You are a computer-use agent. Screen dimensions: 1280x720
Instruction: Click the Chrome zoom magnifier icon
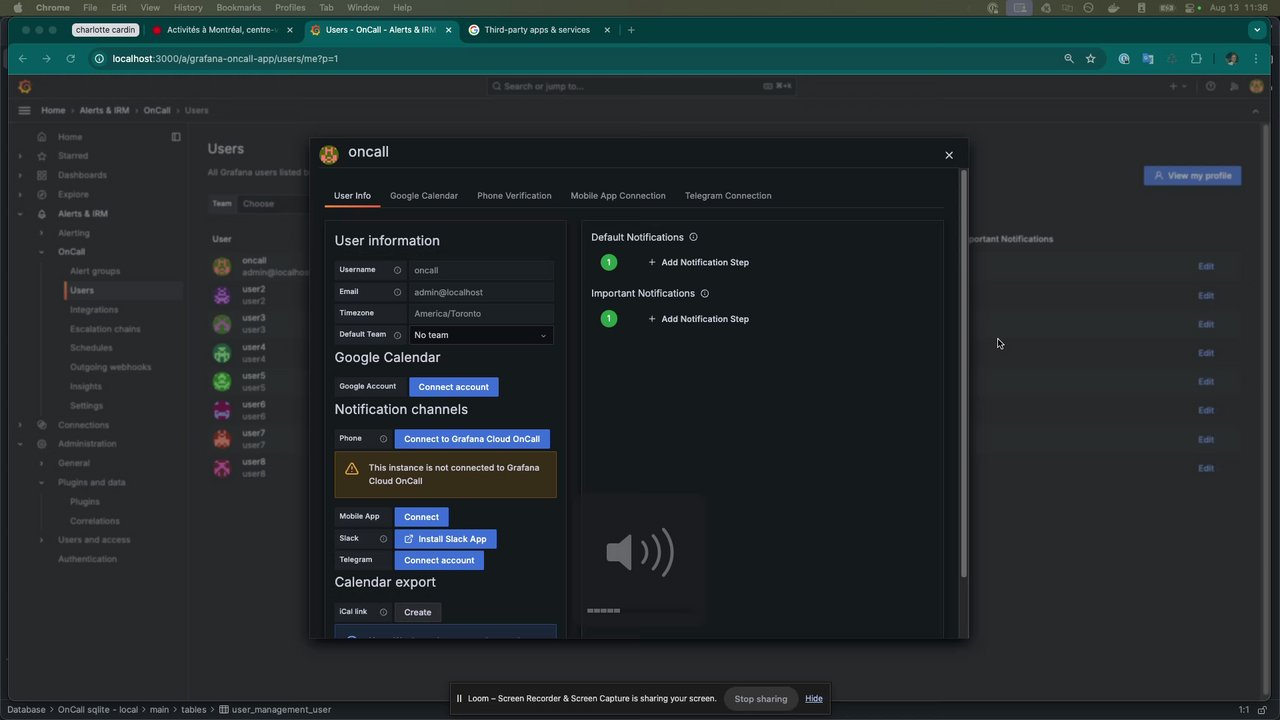coord(1069,59)
